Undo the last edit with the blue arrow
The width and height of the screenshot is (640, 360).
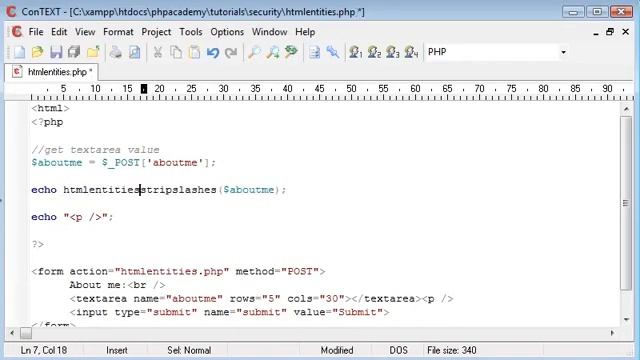(213, 52)
